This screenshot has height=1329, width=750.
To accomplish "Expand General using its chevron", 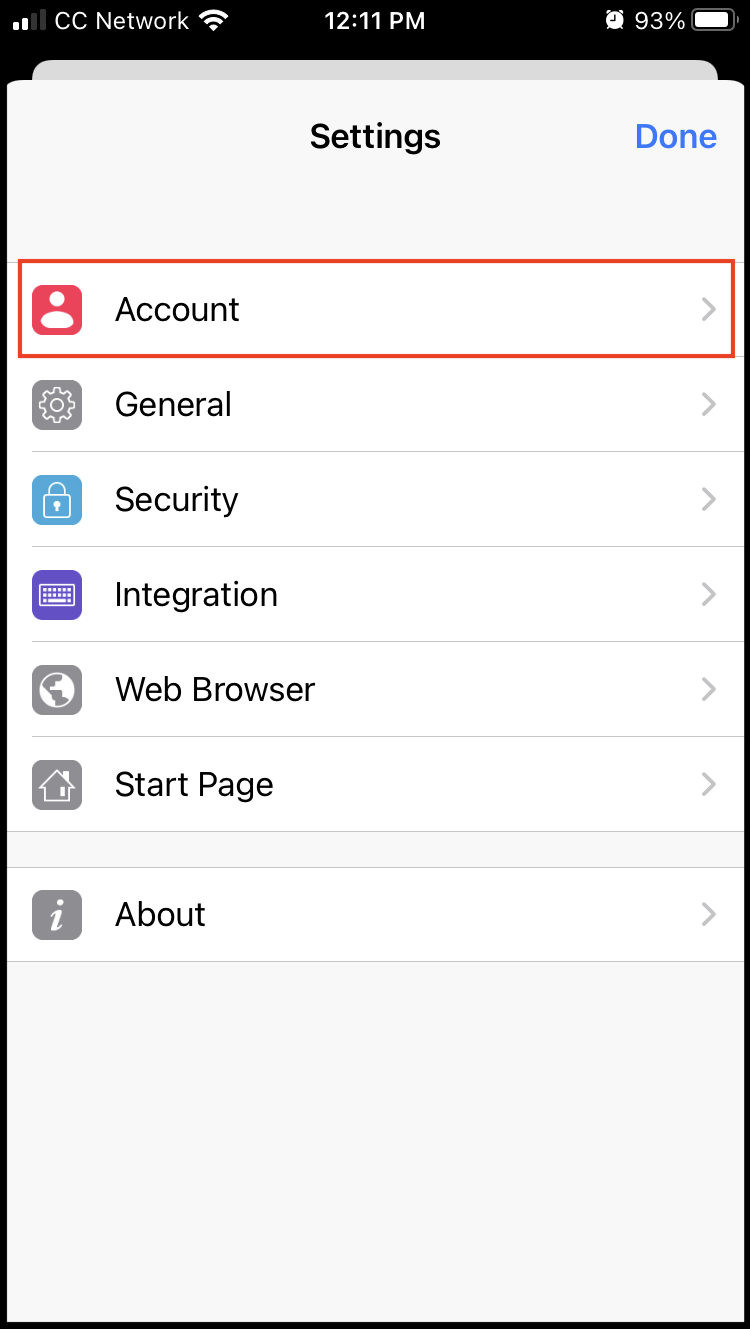I will (x=709, y=405).
